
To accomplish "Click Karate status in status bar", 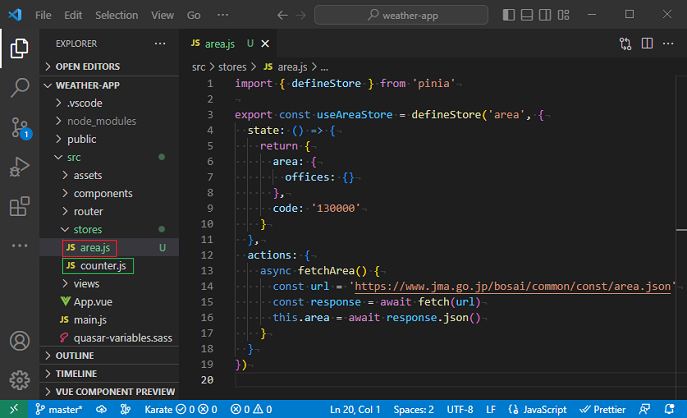I will [x=181, y=409].
